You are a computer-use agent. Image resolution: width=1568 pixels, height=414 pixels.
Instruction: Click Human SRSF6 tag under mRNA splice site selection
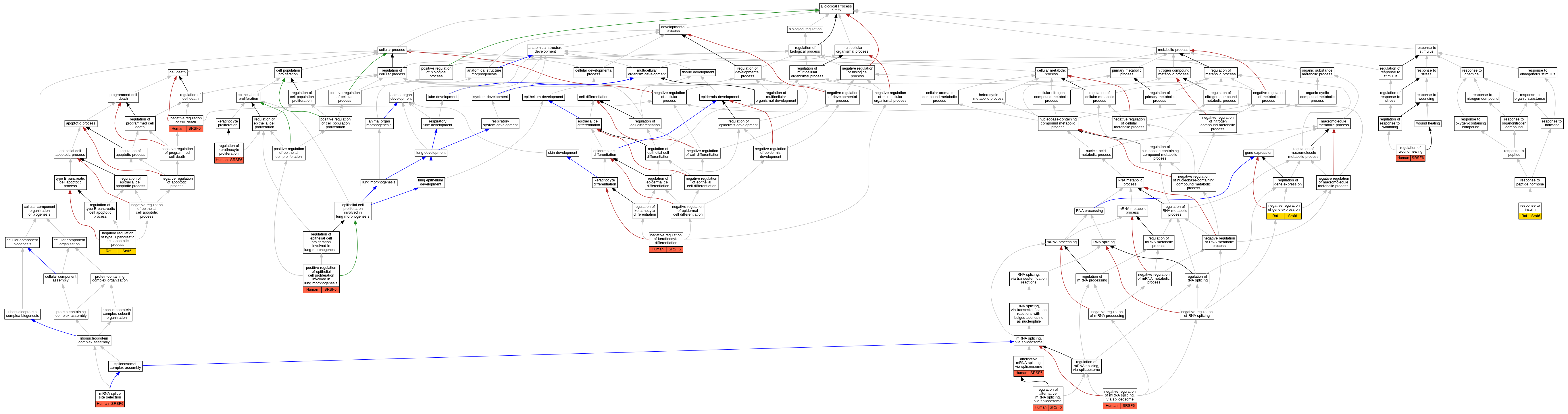[x=110, y=404]
